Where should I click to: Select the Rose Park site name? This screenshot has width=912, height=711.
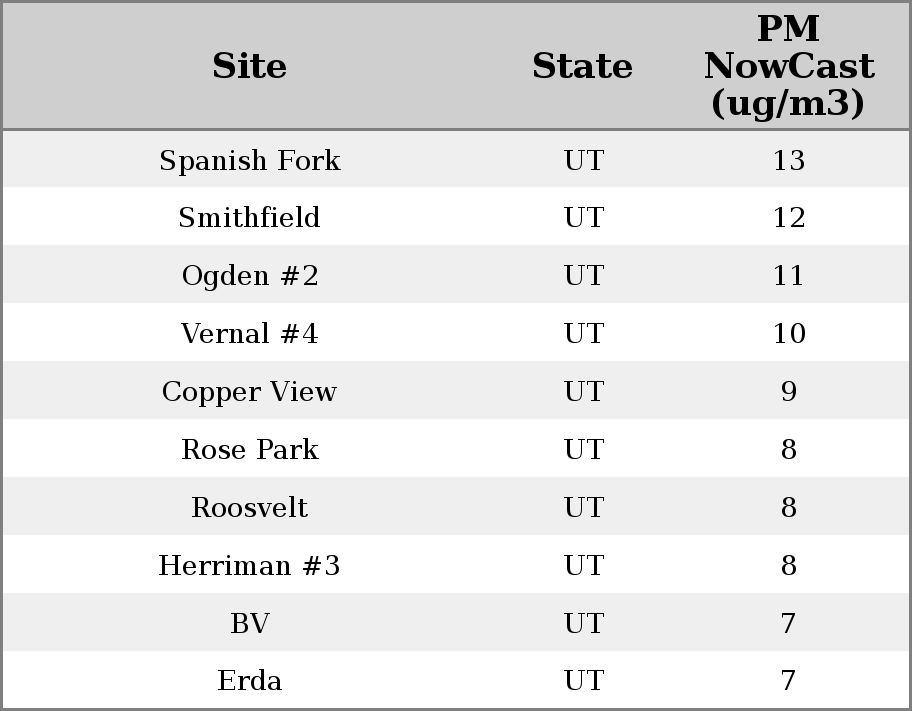[x=249, y=450]
